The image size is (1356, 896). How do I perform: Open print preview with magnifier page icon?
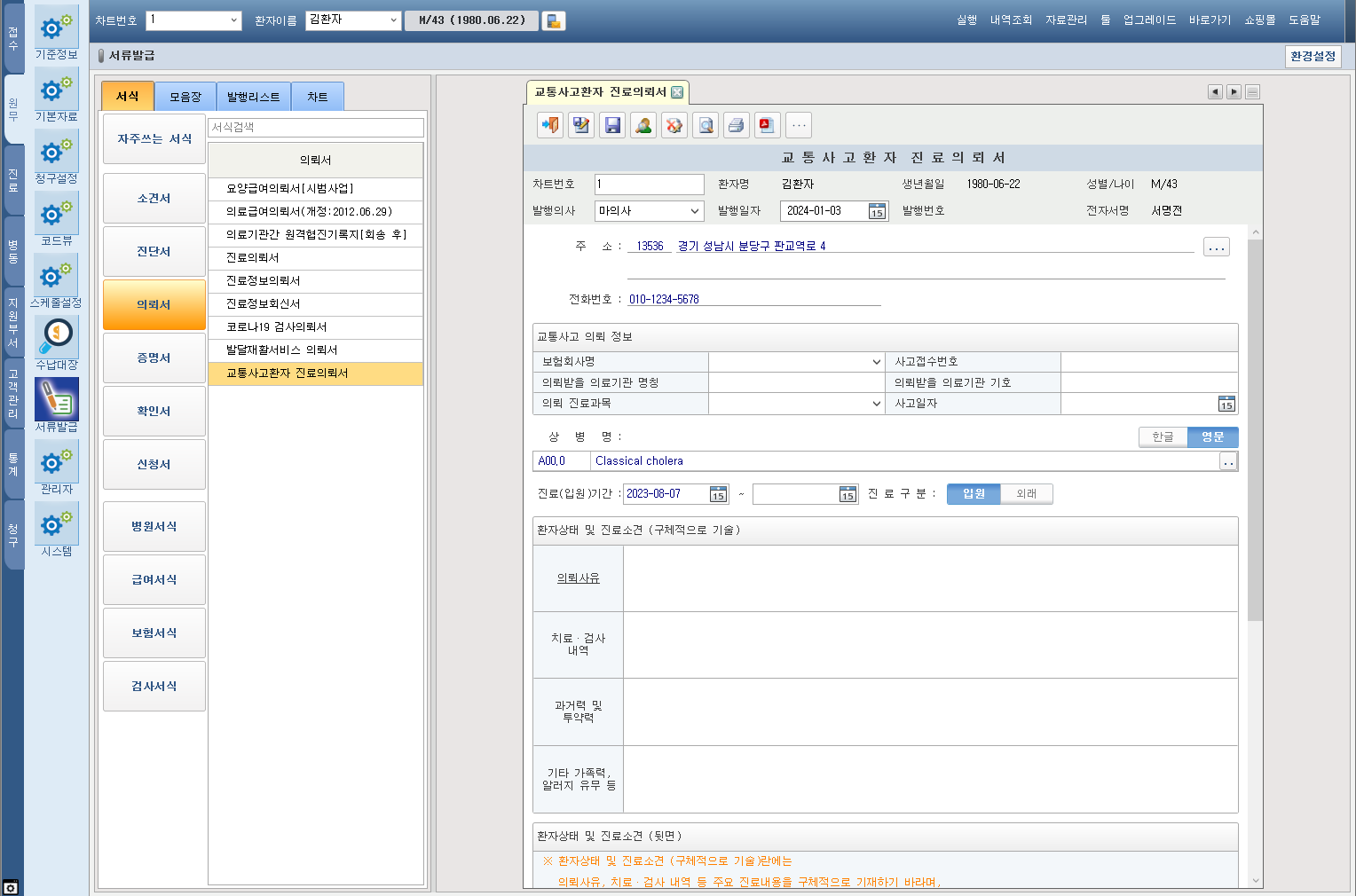(706, 125)
